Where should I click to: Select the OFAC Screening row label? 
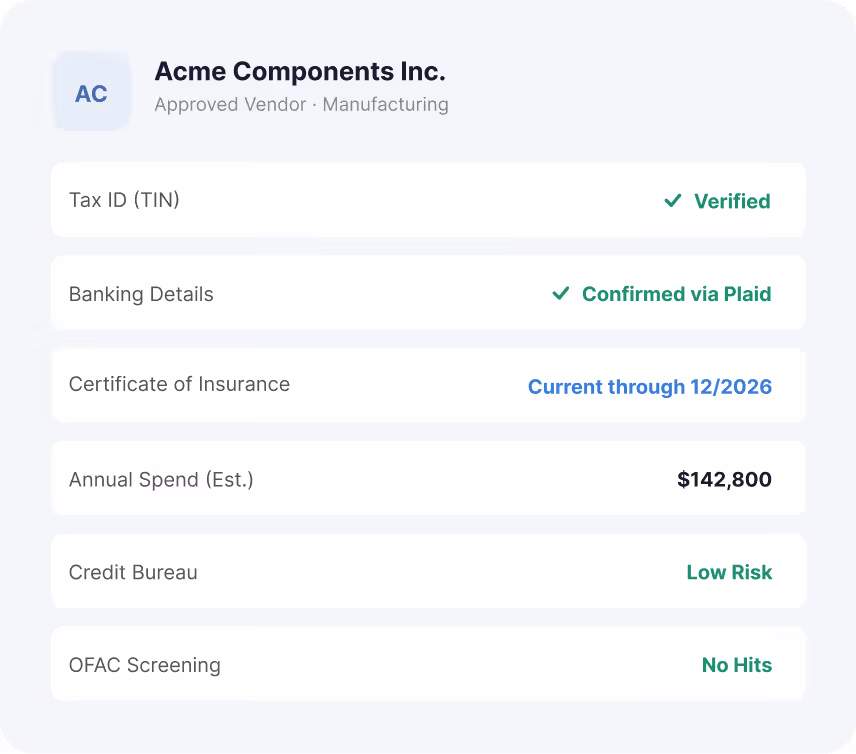point(145,666)
